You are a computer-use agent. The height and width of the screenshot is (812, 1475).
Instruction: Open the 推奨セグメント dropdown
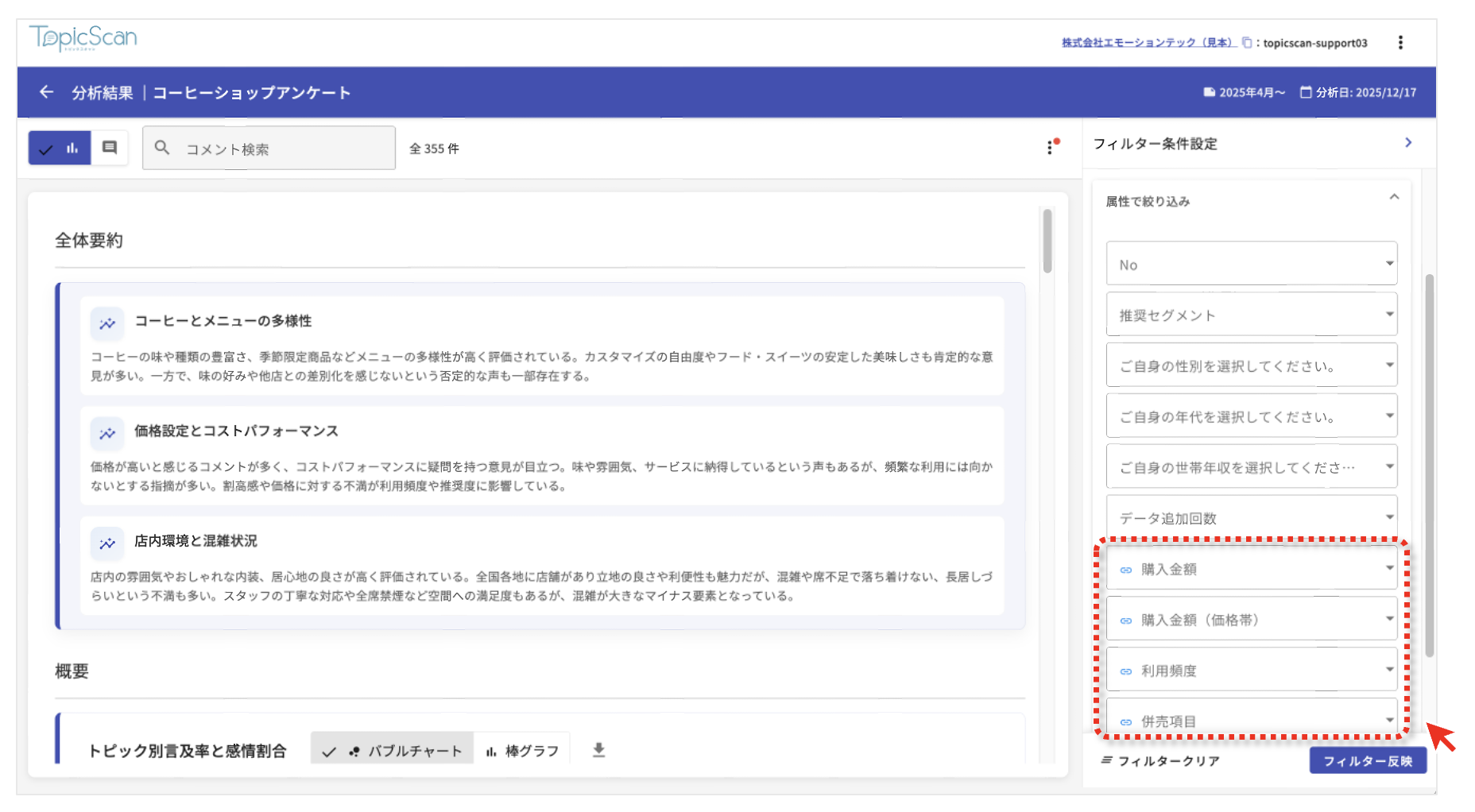[1251, 315]
